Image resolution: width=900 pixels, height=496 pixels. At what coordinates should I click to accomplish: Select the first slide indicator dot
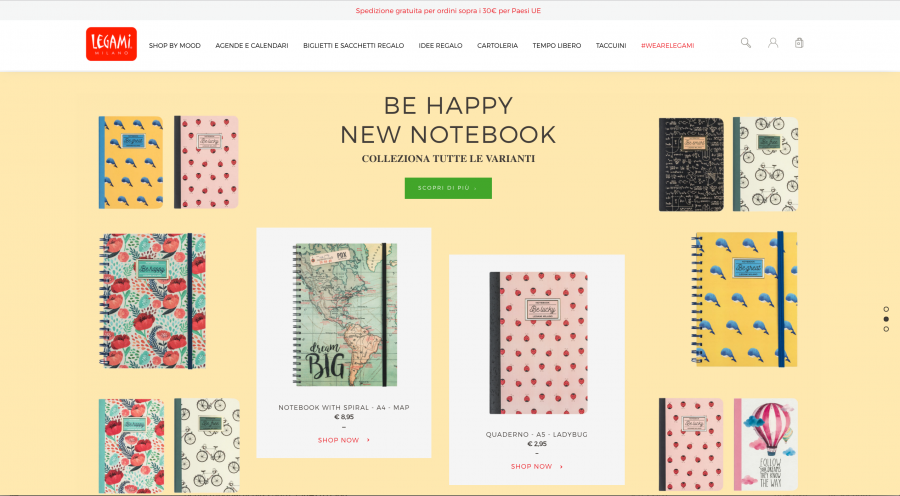[886, 309]
